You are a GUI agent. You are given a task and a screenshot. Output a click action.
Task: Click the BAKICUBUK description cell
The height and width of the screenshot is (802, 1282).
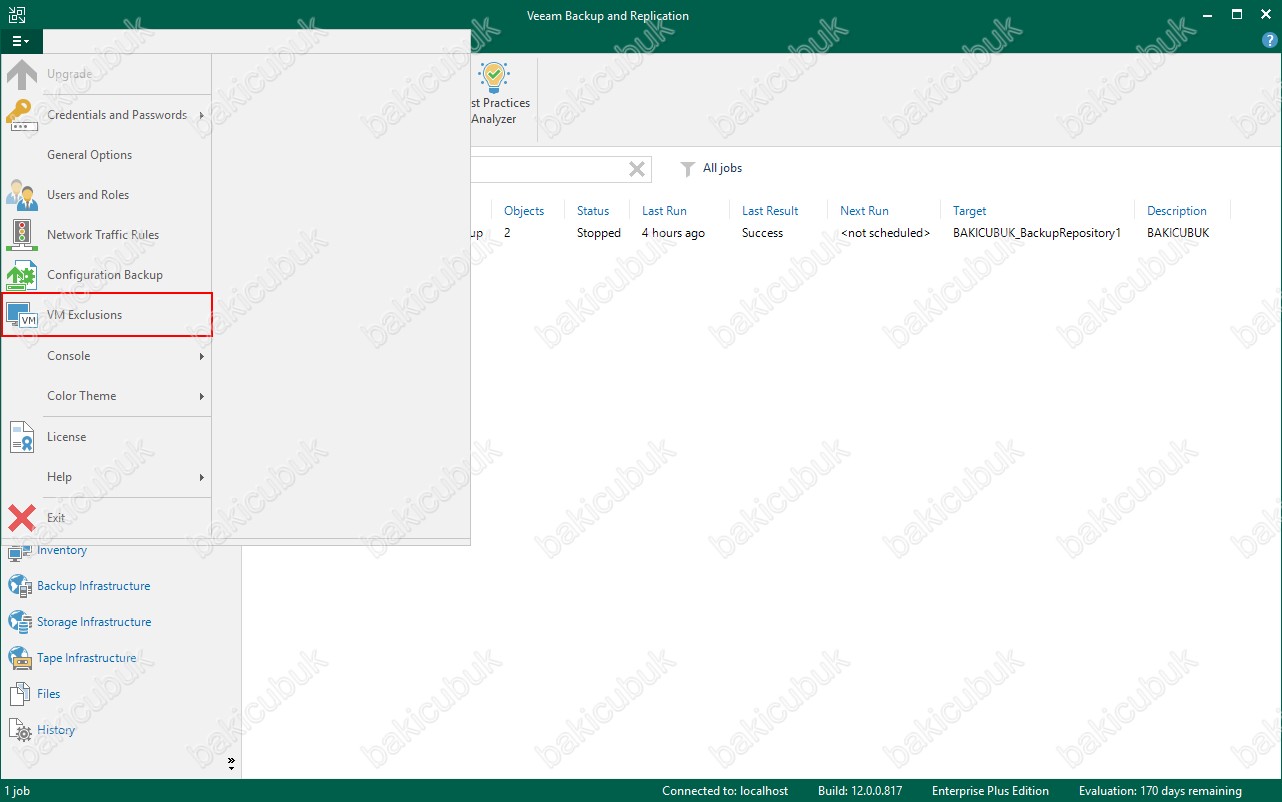click(x=1178, y=233)
